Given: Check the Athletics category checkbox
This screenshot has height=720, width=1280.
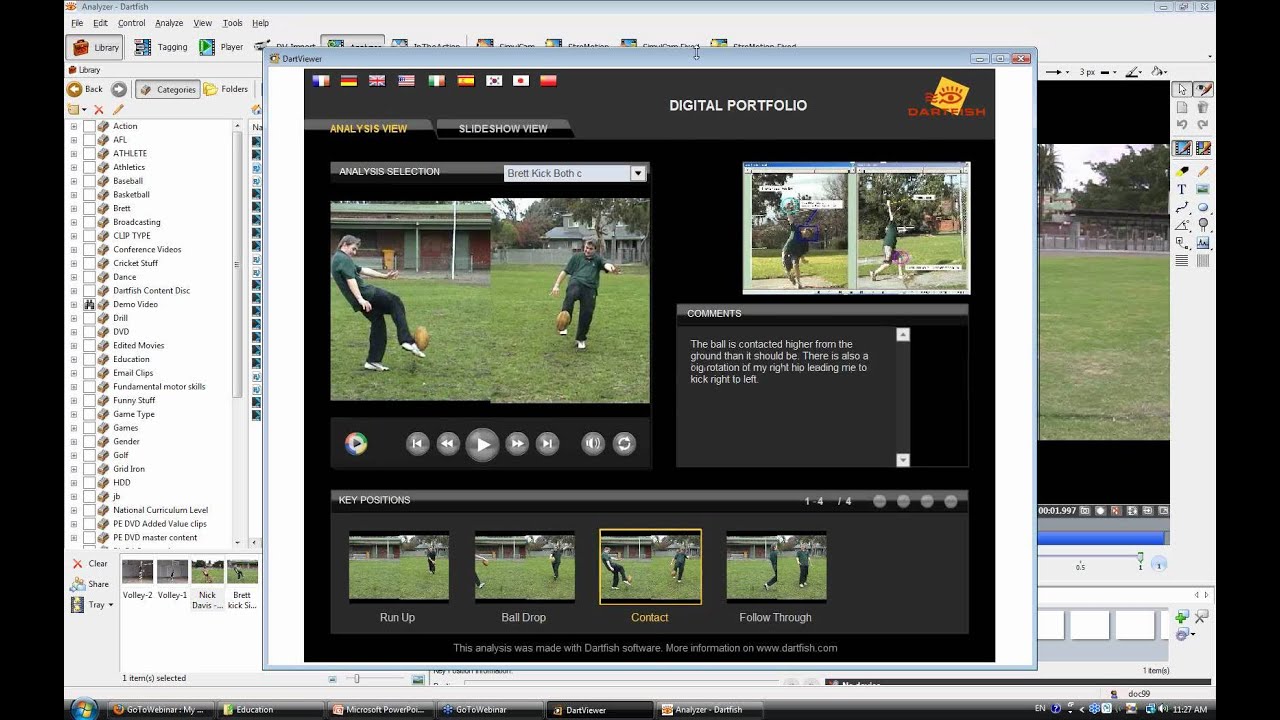Looking at the screenshot, I should [x=89, y=167].
